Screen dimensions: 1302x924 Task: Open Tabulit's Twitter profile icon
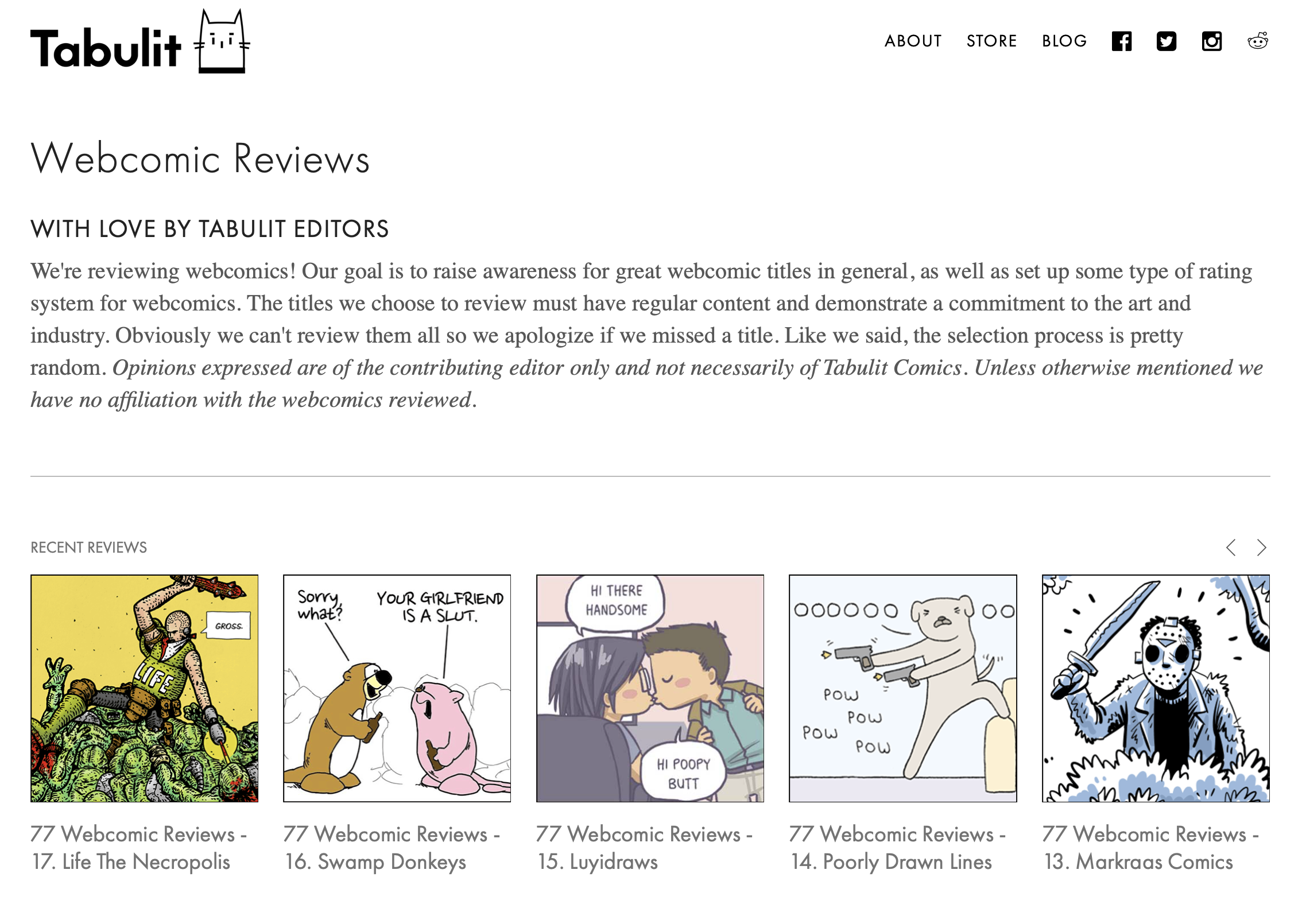coord(1166,41)
